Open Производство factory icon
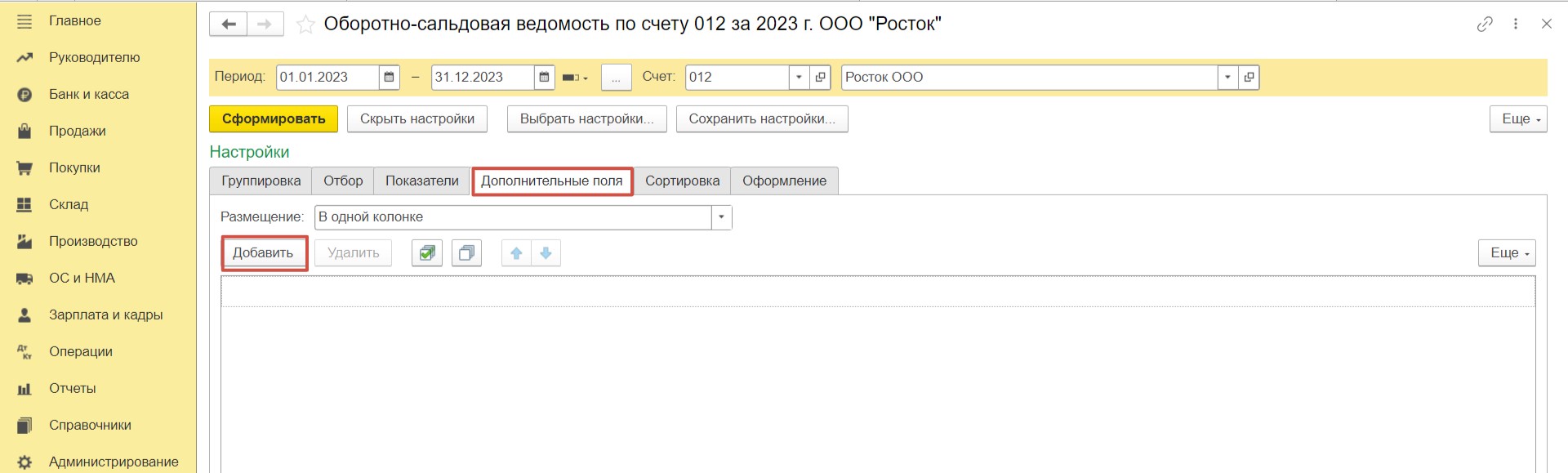 [x=24, y=242]
